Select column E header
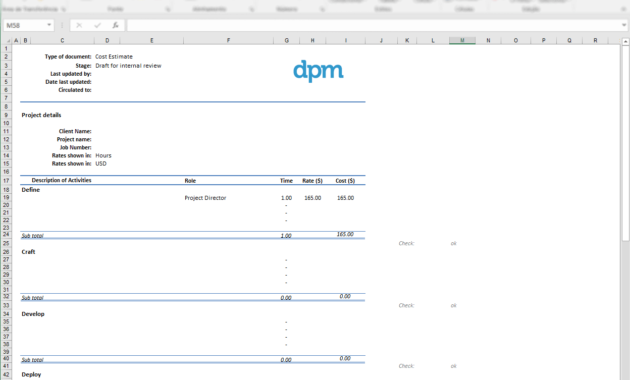The height and width of the screenshot is (380, 630). (x=151, y=41)
